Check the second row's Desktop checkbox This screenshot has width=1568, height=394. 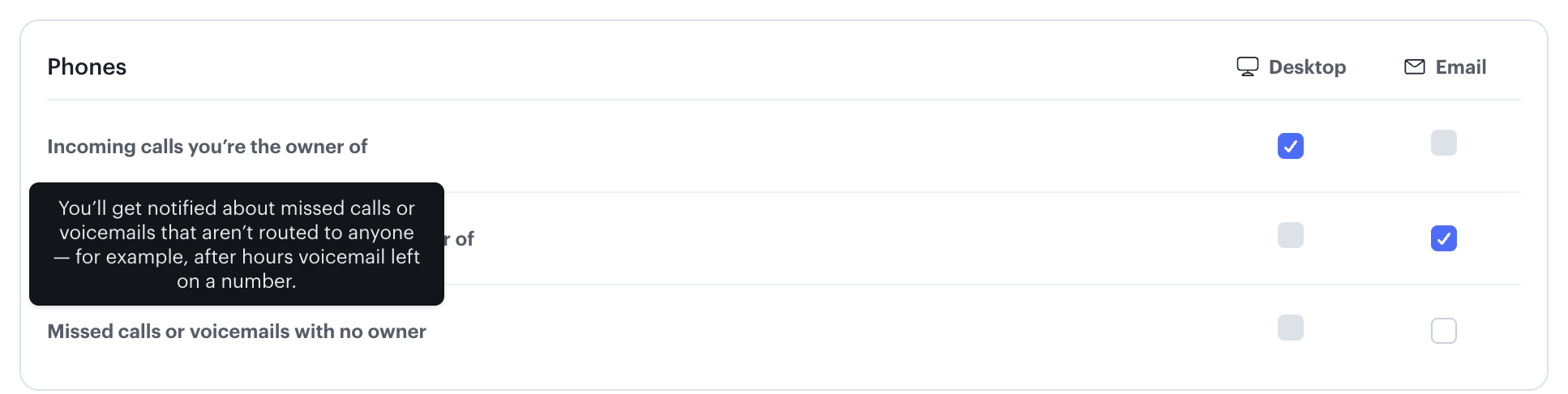pyautogui.click(x=1290, y=236)
